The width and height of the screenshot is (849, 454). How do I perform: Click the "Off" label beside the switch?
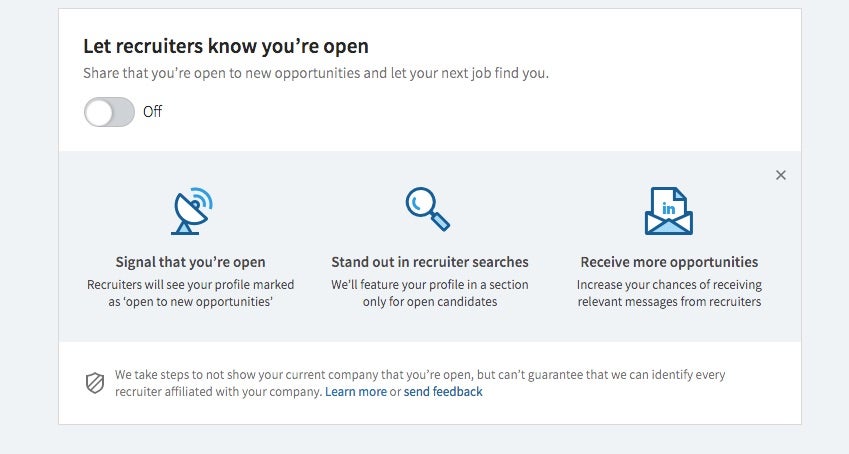point(152,112)
